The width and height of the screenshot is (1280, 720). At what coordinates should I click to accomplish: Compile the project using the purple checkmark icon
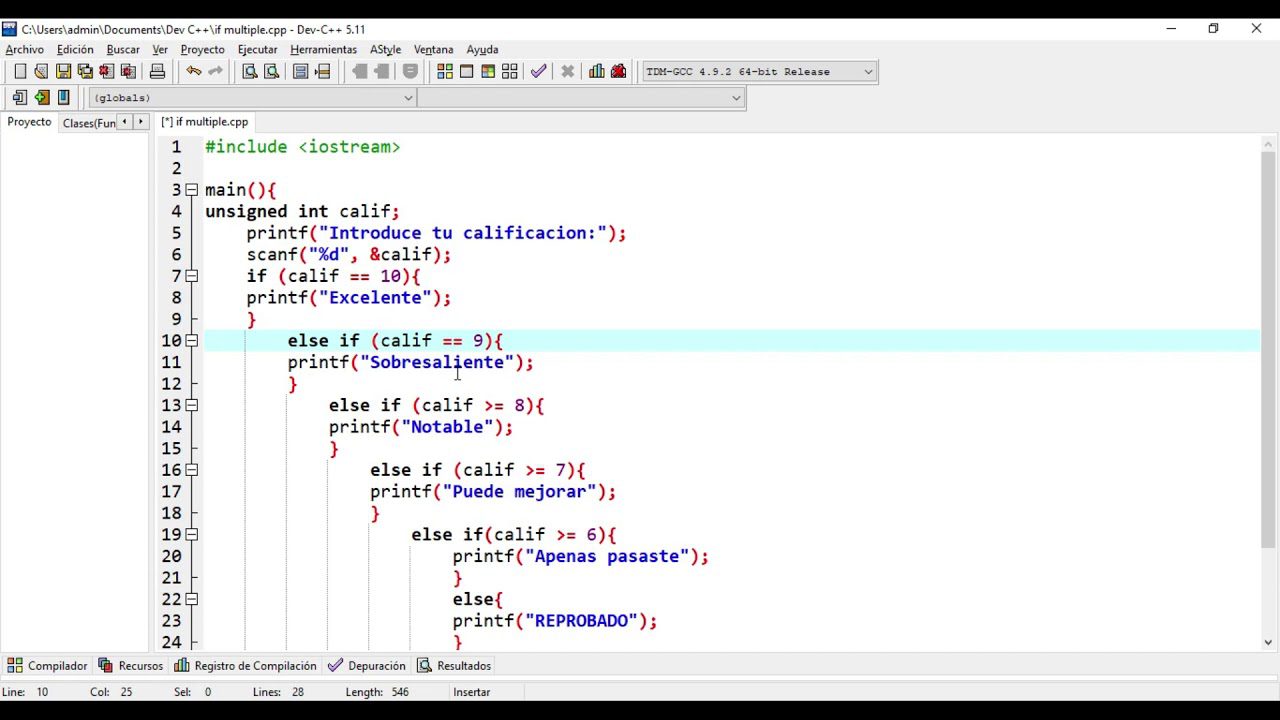click(x=539, y=71)
